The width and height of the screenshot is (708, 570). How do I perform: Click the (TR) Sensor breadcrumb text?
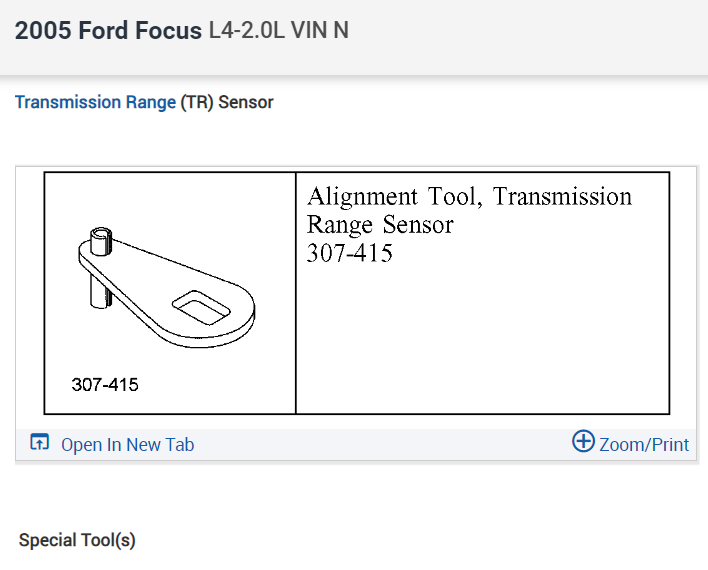[x=227, y=102]
